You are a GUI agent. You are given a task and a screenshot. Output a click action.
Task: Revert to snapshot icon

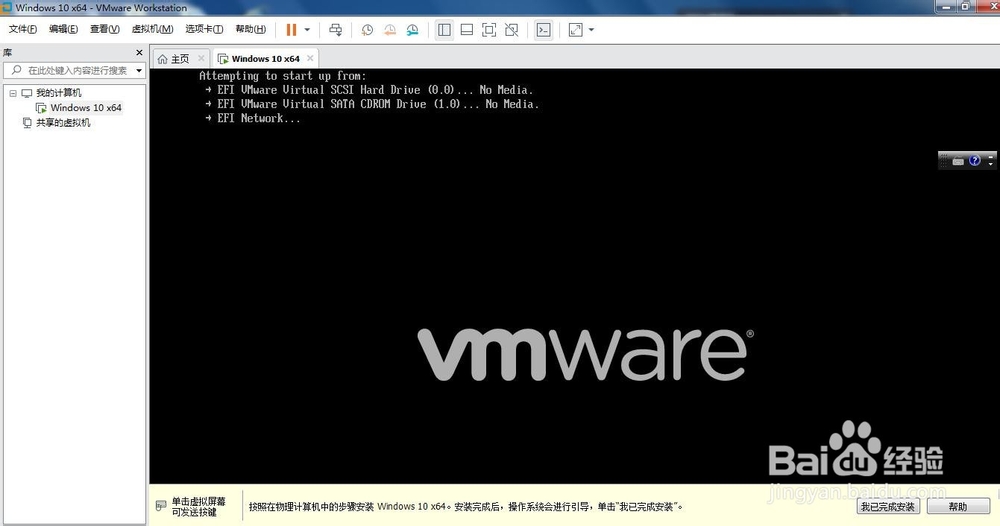pyautogui.click(x=390, y=30)
